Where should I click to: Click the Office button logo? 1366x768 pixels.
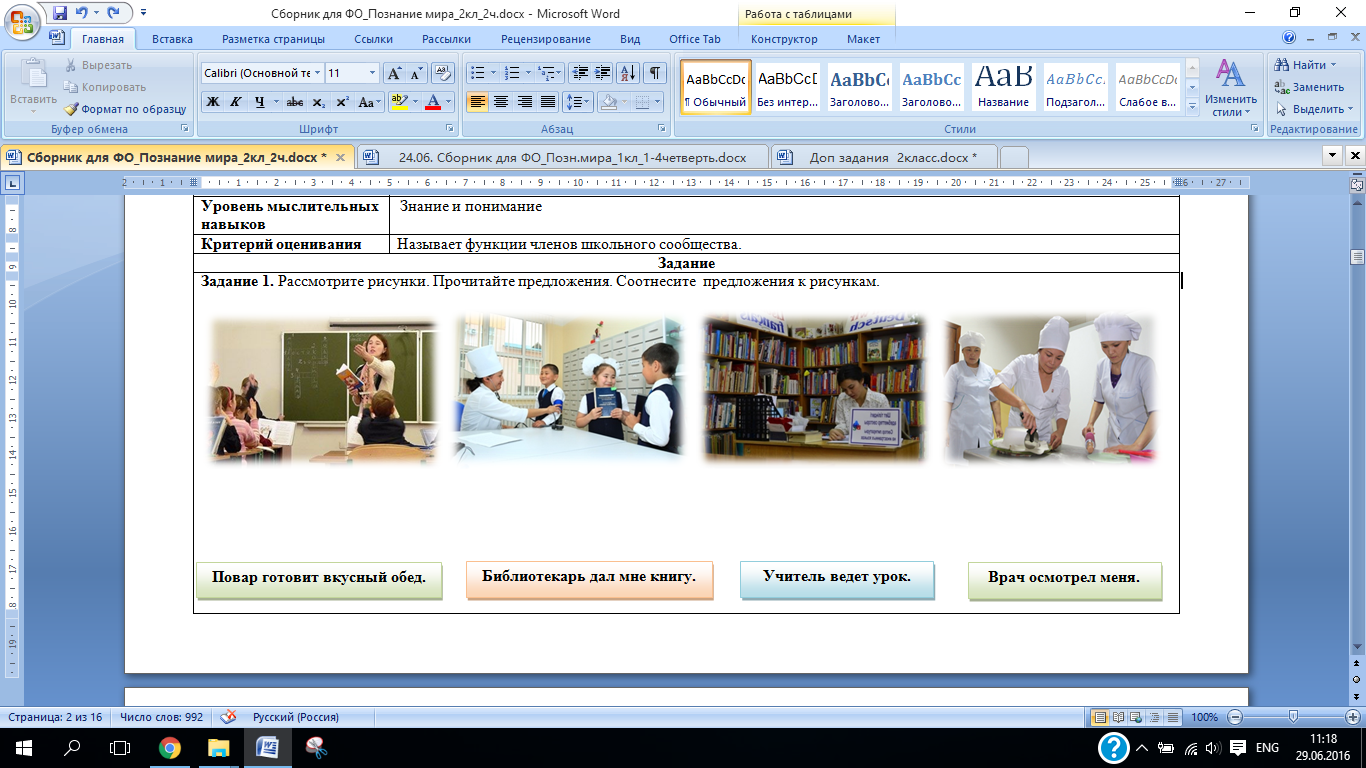22,20
